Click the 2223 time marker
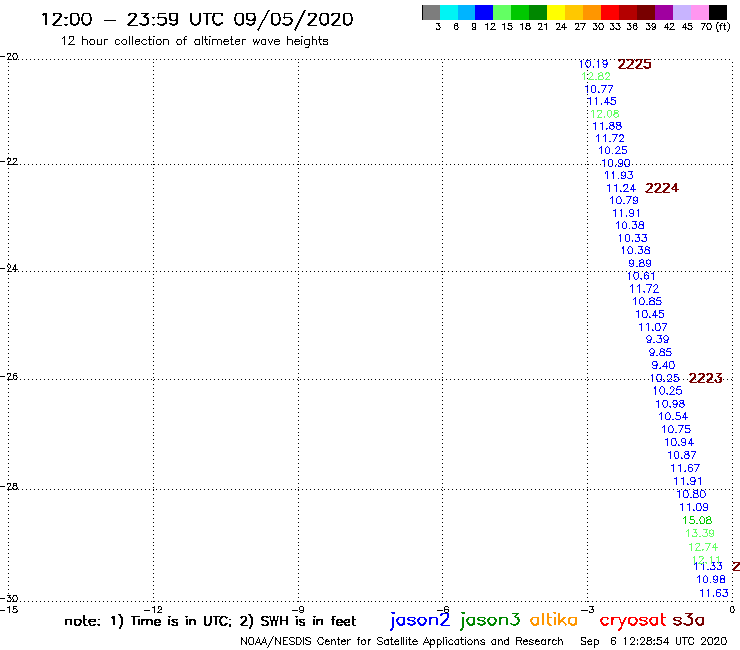This screenshot has height=650, width=740. 706,378
